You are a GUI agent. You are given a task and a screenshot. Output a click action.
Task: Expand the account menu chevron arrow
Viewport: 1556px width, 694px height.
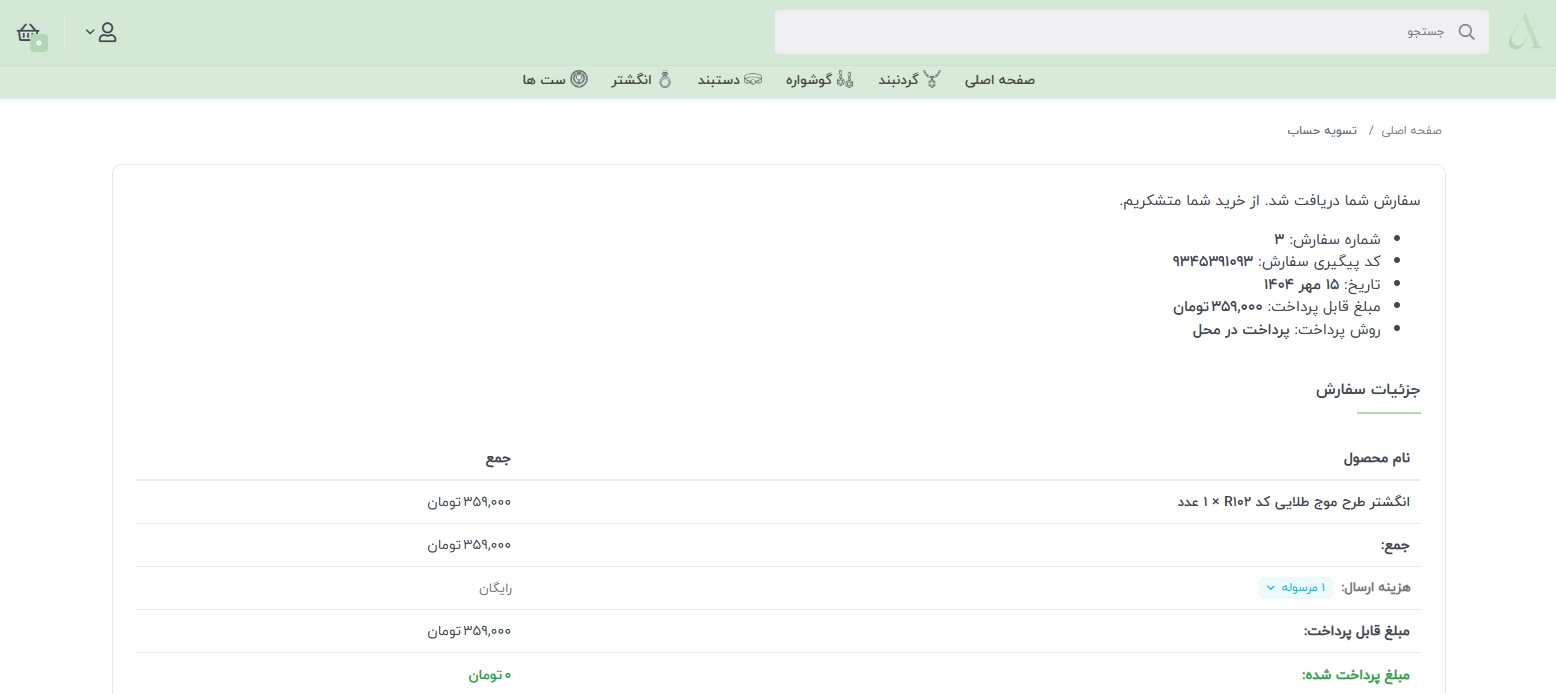pos(89,32)
